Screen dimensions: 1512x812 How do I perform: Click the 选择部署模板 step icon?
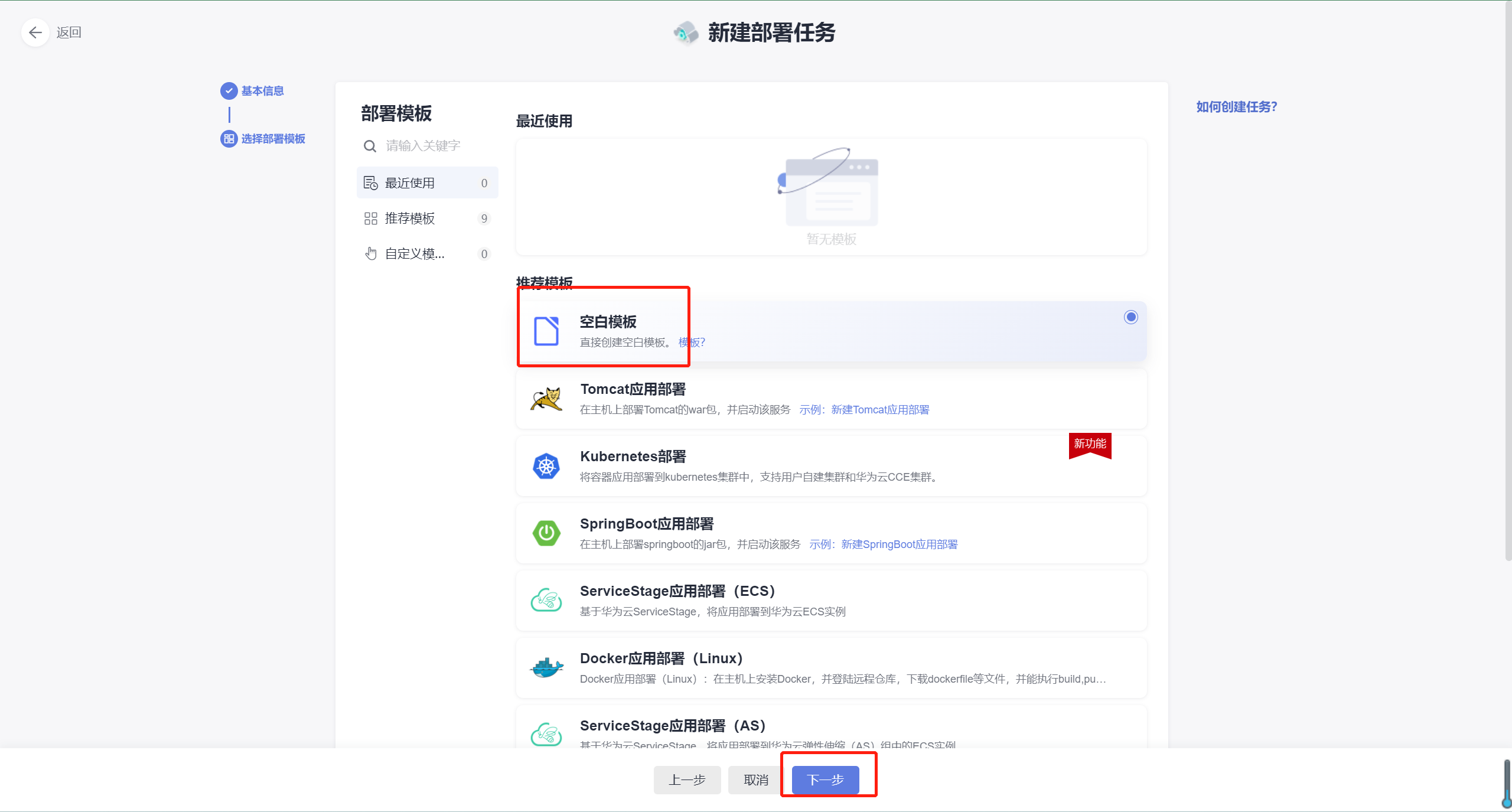click(x=229, y=139)
